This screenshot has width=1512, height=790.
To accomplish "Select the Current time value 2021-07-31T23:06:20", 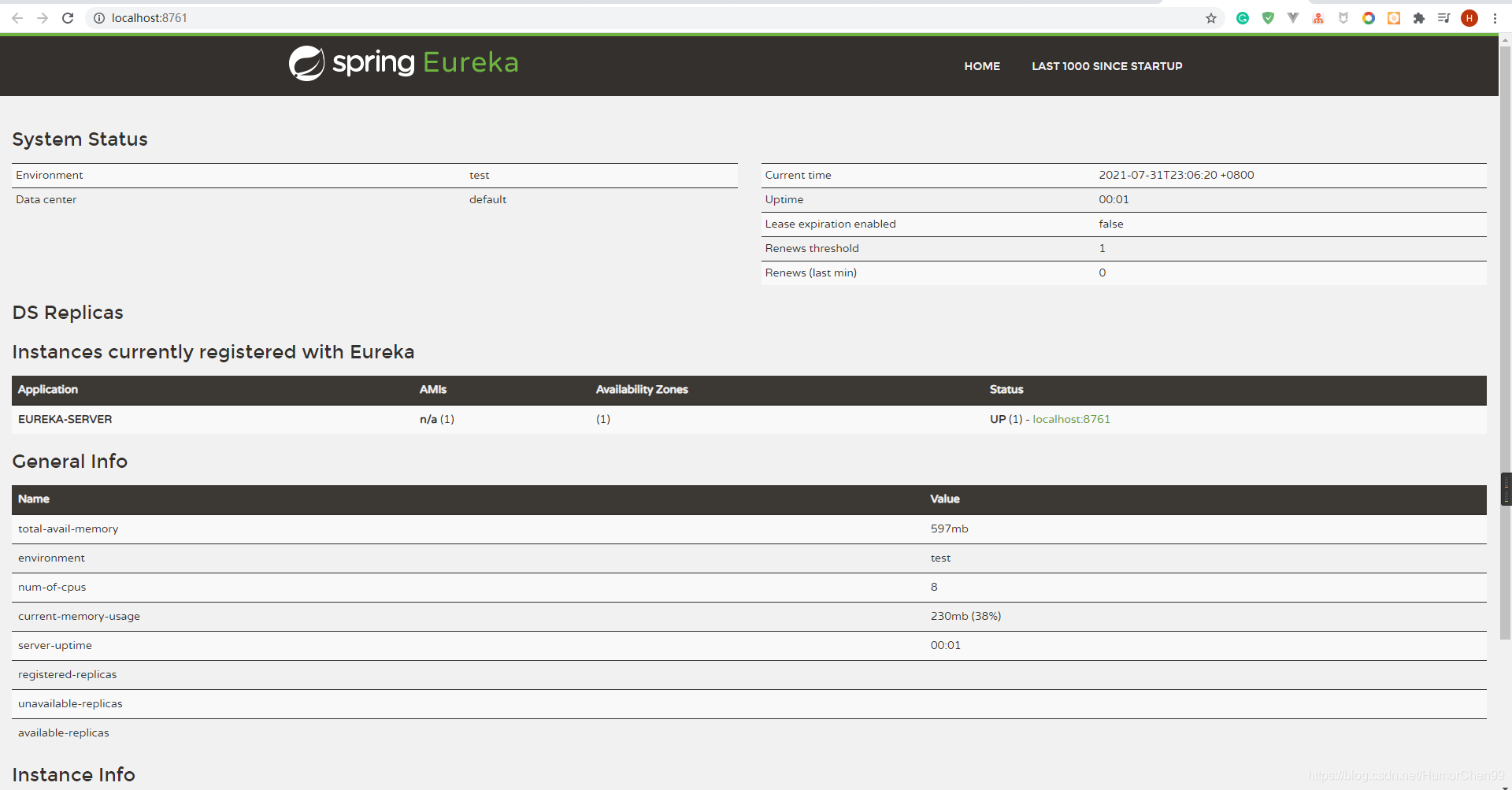I will tap(1177, 175).
